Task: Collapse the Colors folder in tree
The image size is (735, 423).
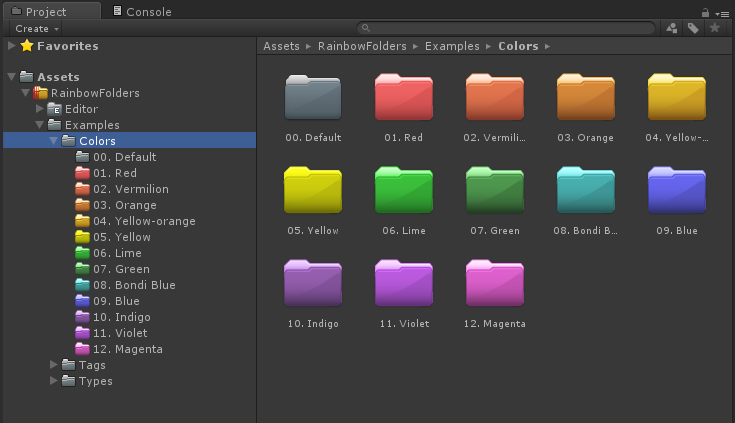Action: tap(53, 141)
